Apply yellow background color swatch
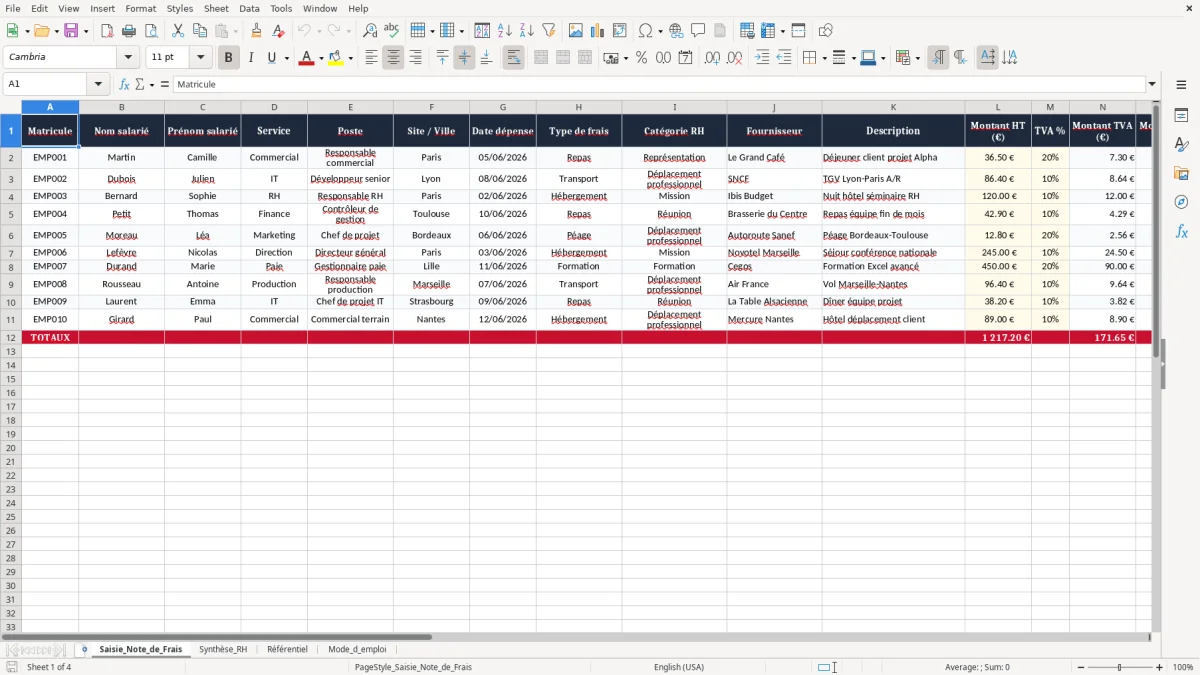The height and width of the screenshot is (675, 1200). tap(336, 58)
